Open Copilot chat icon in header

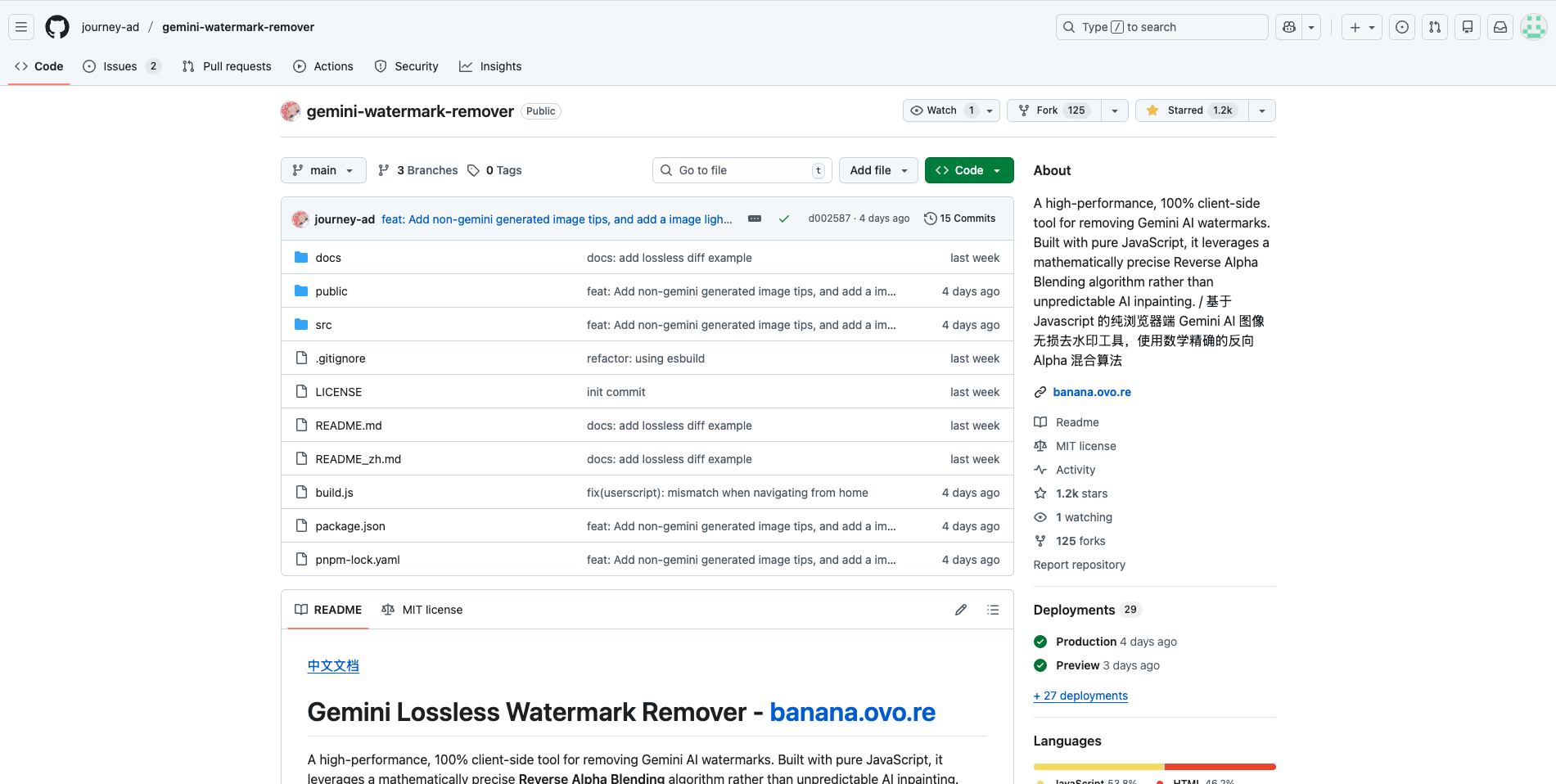tap(1289, 27)
